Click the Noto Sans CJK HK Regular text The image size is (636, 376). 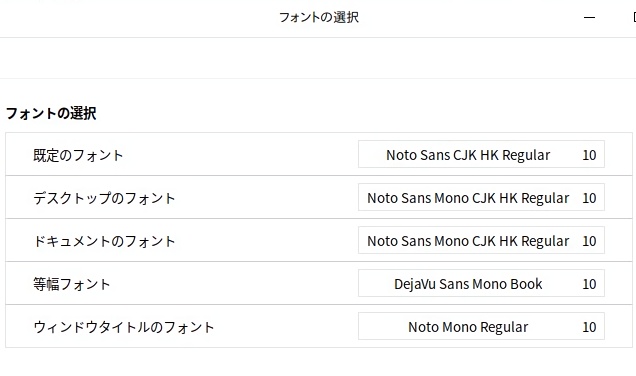[468, 155]
